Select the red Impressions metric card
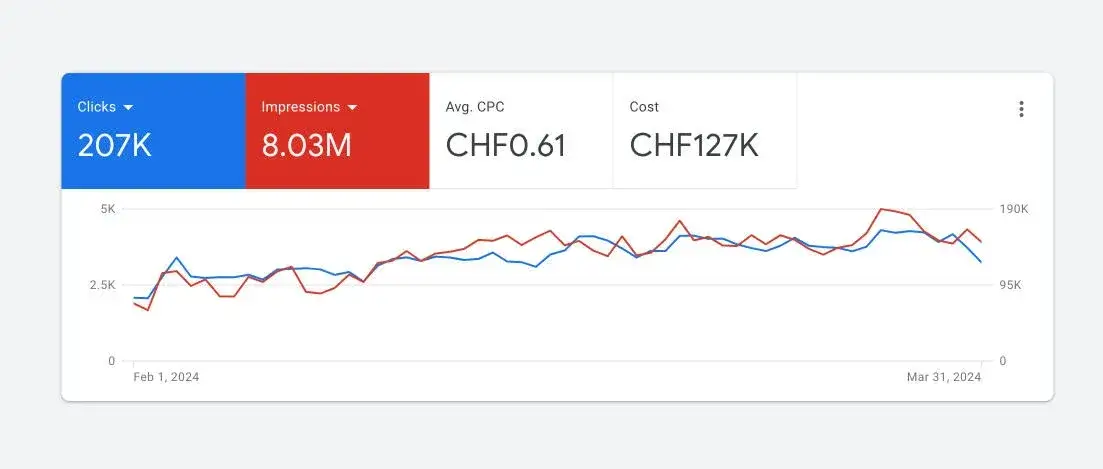 point(337,131)
